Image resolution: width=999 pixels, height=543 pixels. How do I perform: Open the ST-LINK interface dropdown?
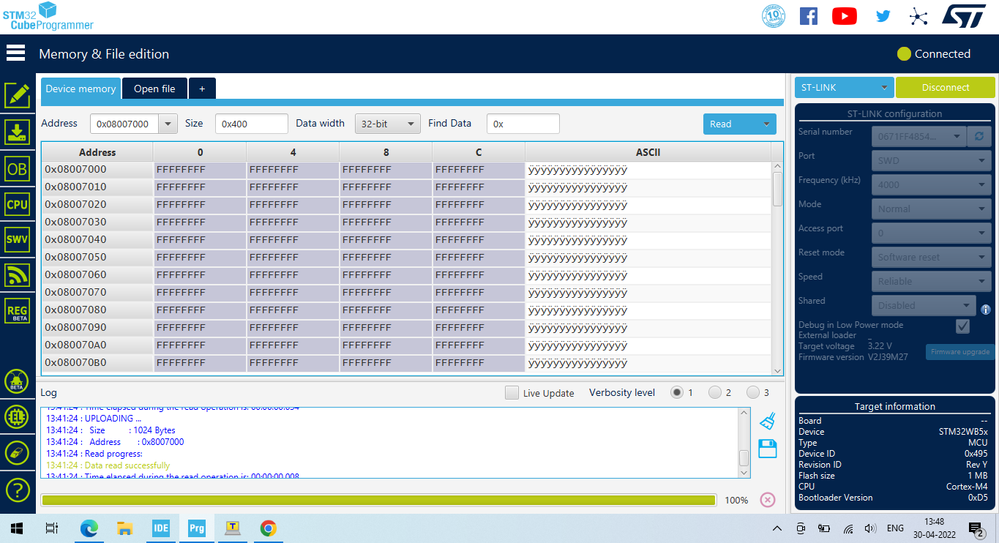pyautogui.click(x=844, y=87)
